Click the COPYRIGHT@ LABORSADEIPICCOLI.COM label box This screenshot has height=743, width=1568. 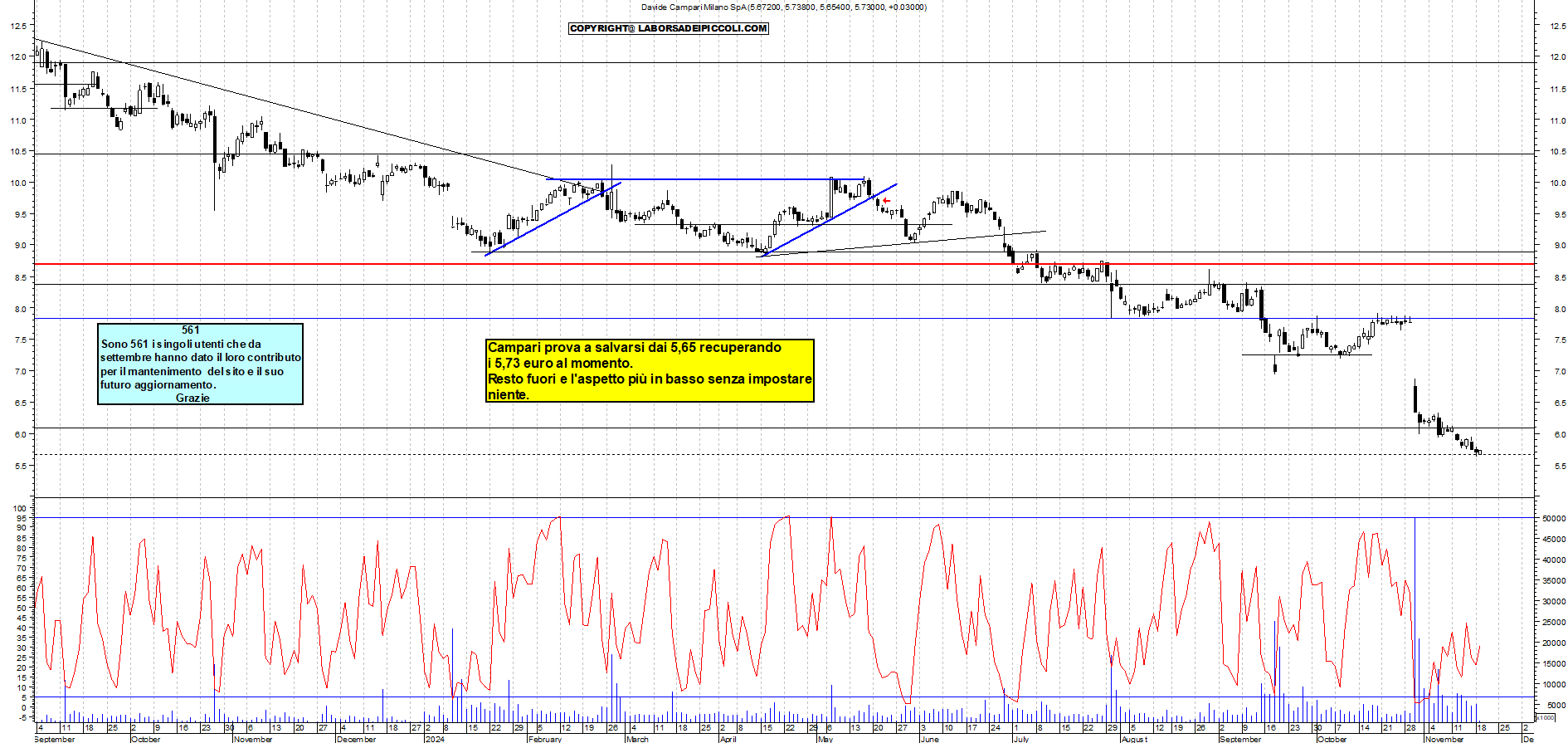(669, 28)
